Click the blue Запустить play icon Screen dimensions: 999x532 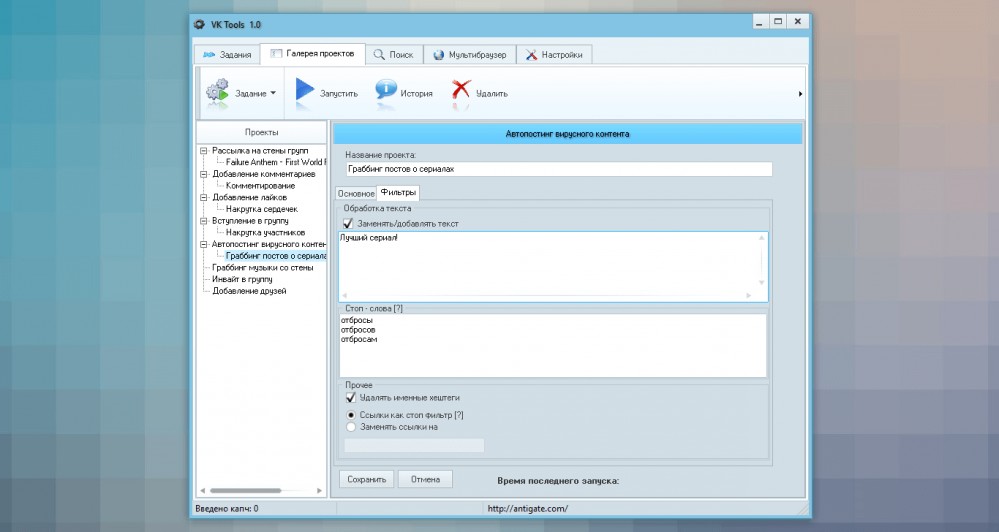pos(305,90)
